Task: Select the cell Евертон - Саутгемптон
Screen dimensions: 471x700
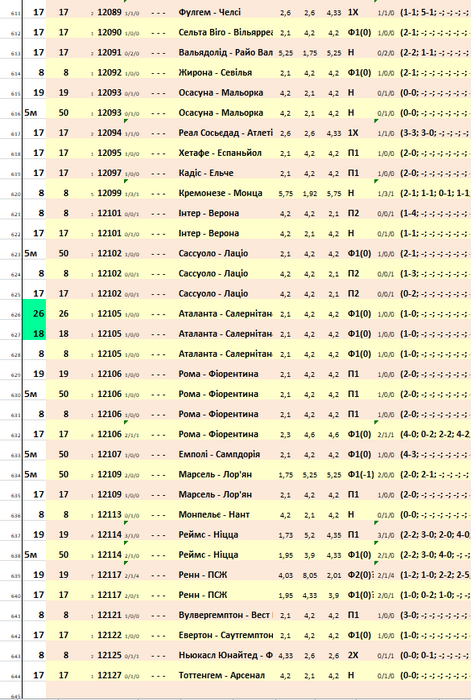Action: (226, 635)
